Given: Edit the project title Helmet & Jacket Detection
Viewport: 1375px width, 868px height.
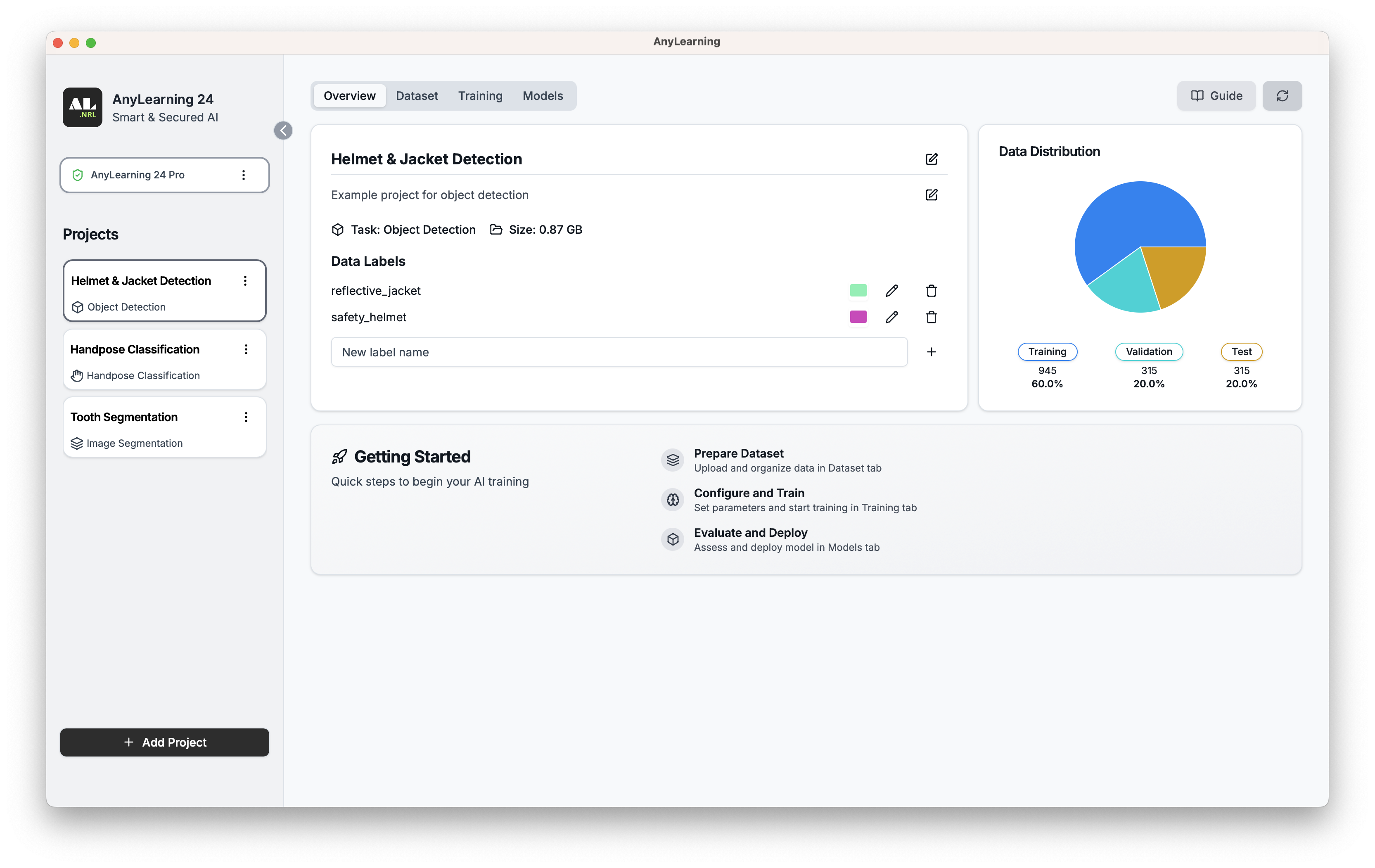Looking at the screenshot, I should 931,159.
